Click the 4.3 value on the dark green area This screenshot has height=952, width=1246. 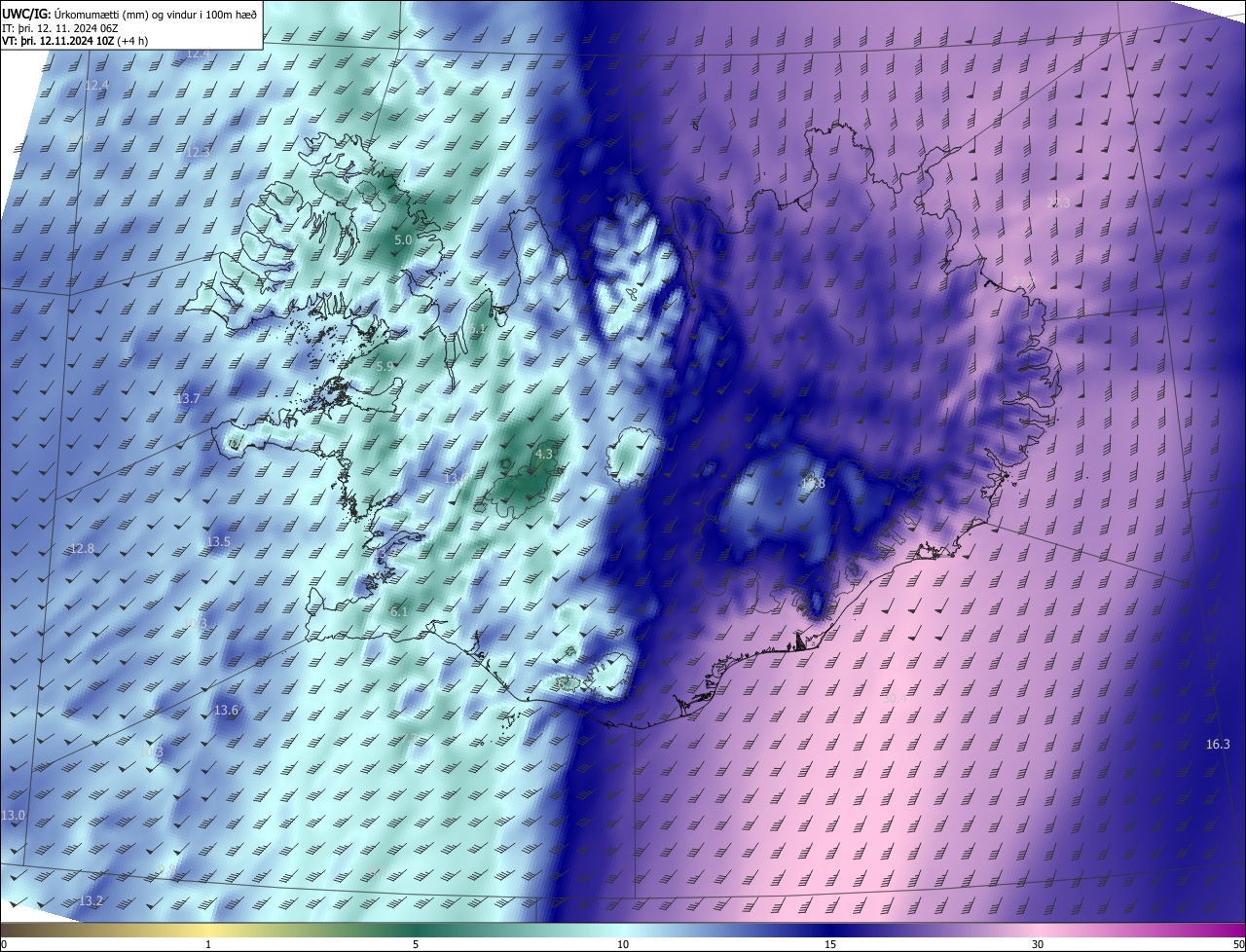tap(544, 454)
